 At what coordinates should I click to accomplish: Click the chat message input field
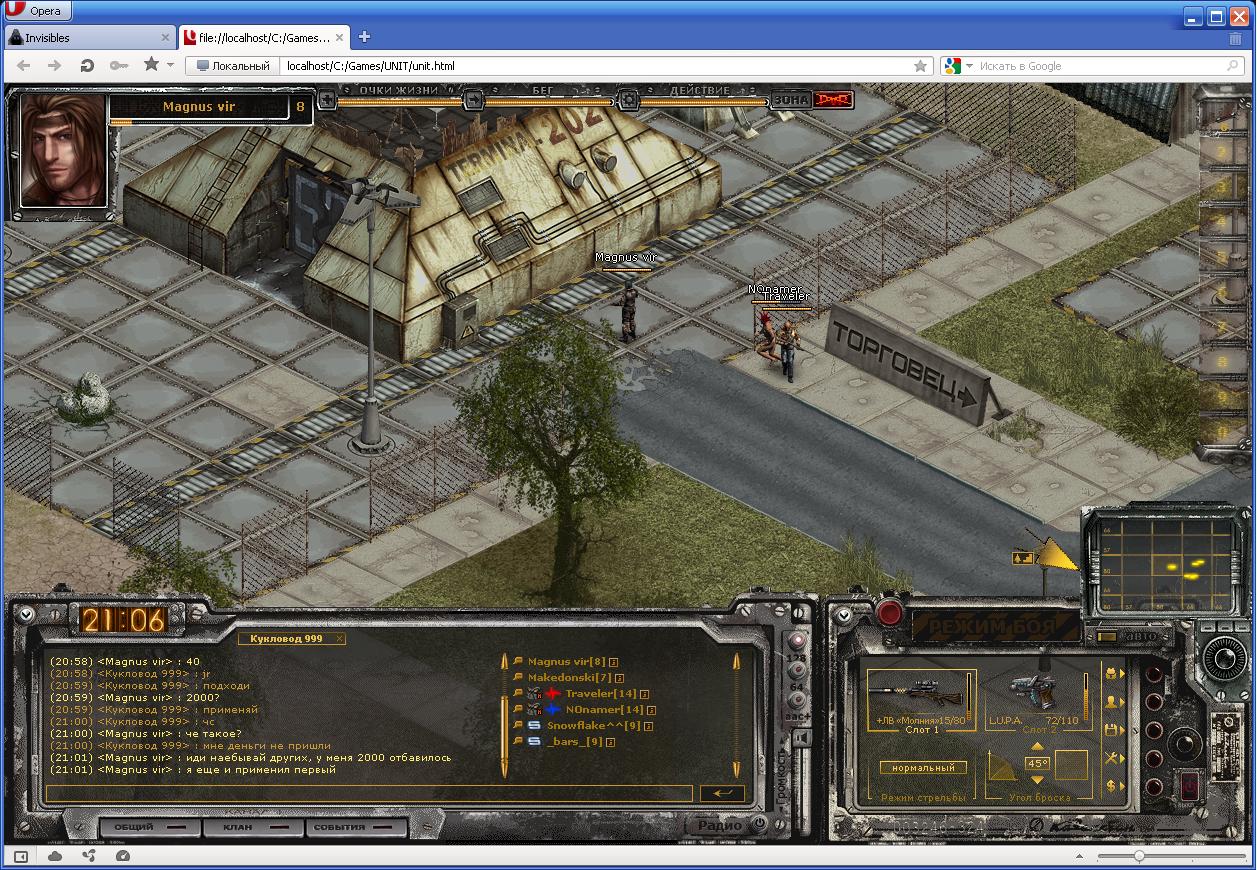pos(369,793)
